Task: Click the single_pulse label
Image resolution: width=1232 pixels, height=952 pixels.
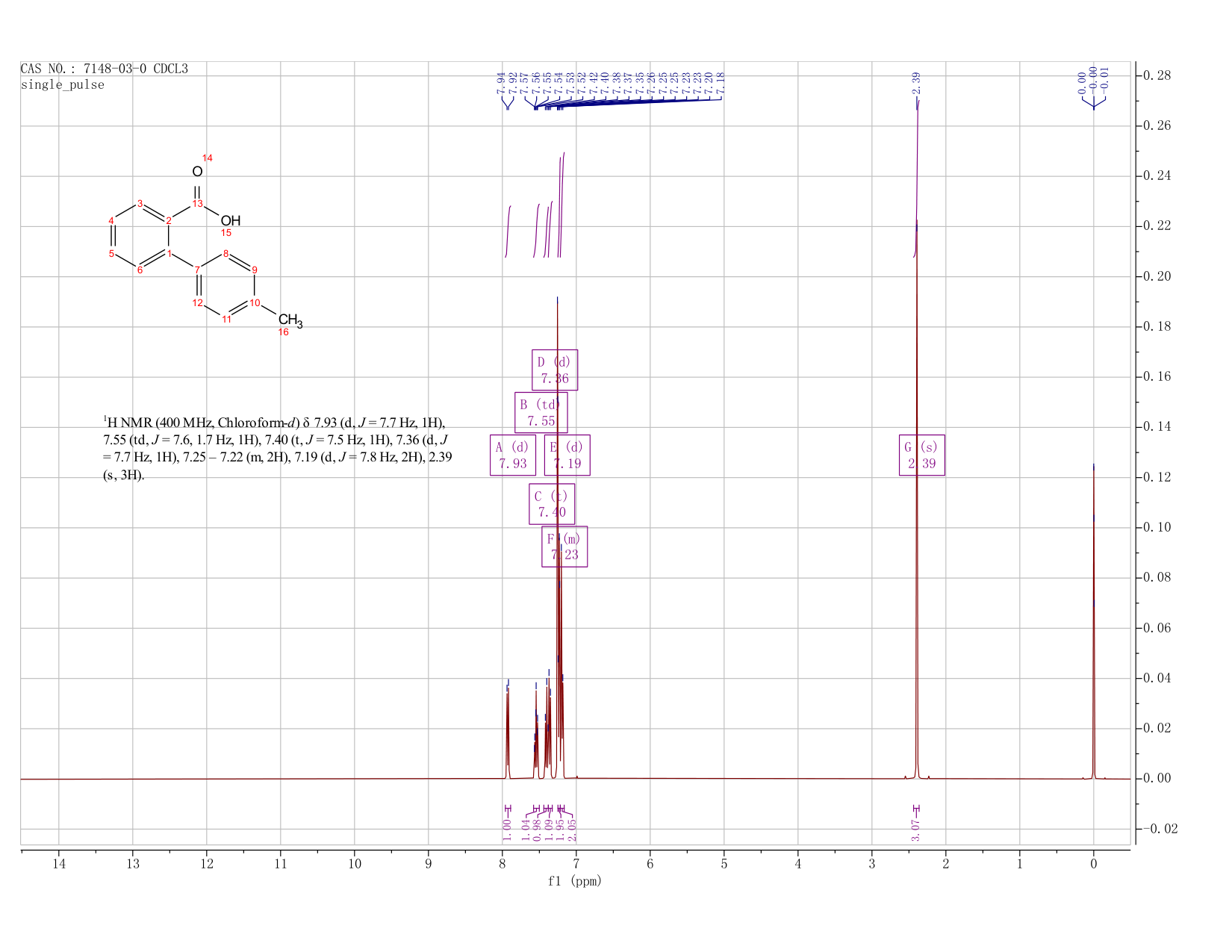Action: point(63,85)
